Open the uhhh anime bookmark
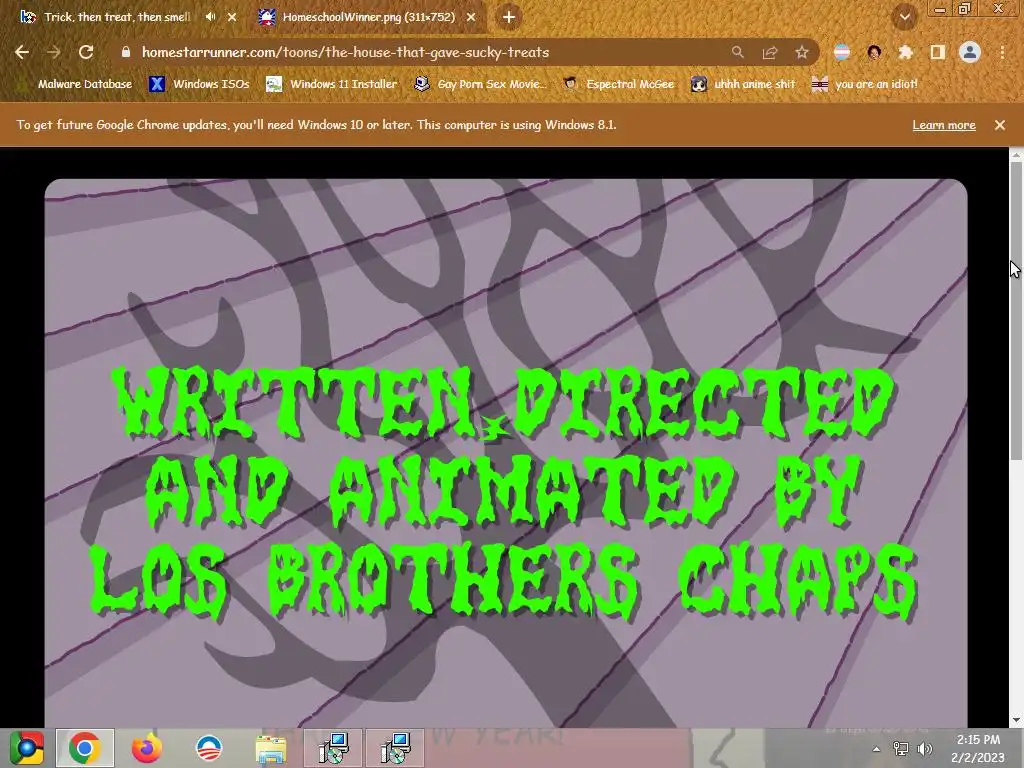Screen dimensions: 1024x768 743,84
